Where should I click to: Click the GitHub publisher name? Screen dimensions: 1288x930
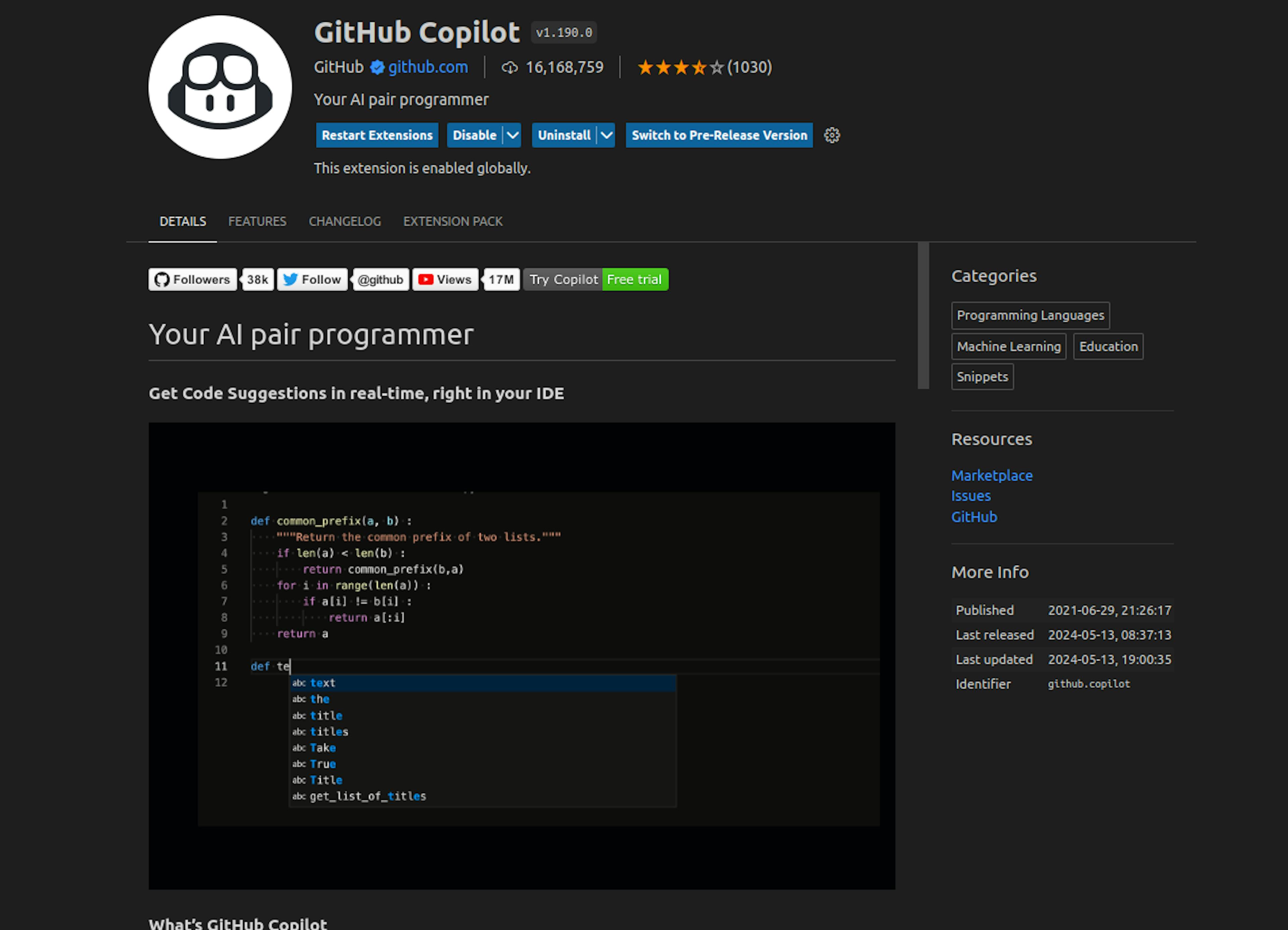[x=338, y=67]
